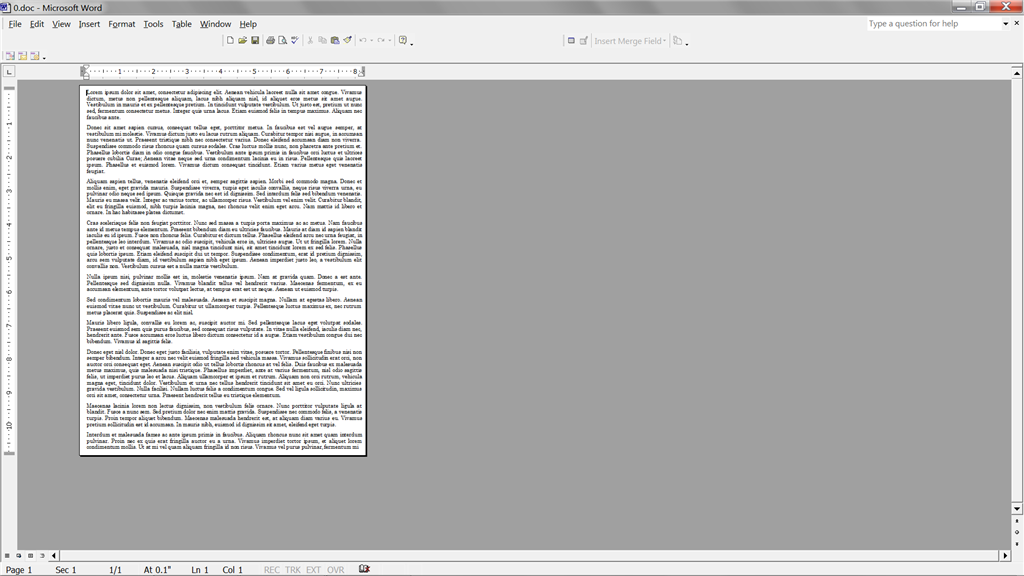Switch to Outline view button

coord(42,556)
